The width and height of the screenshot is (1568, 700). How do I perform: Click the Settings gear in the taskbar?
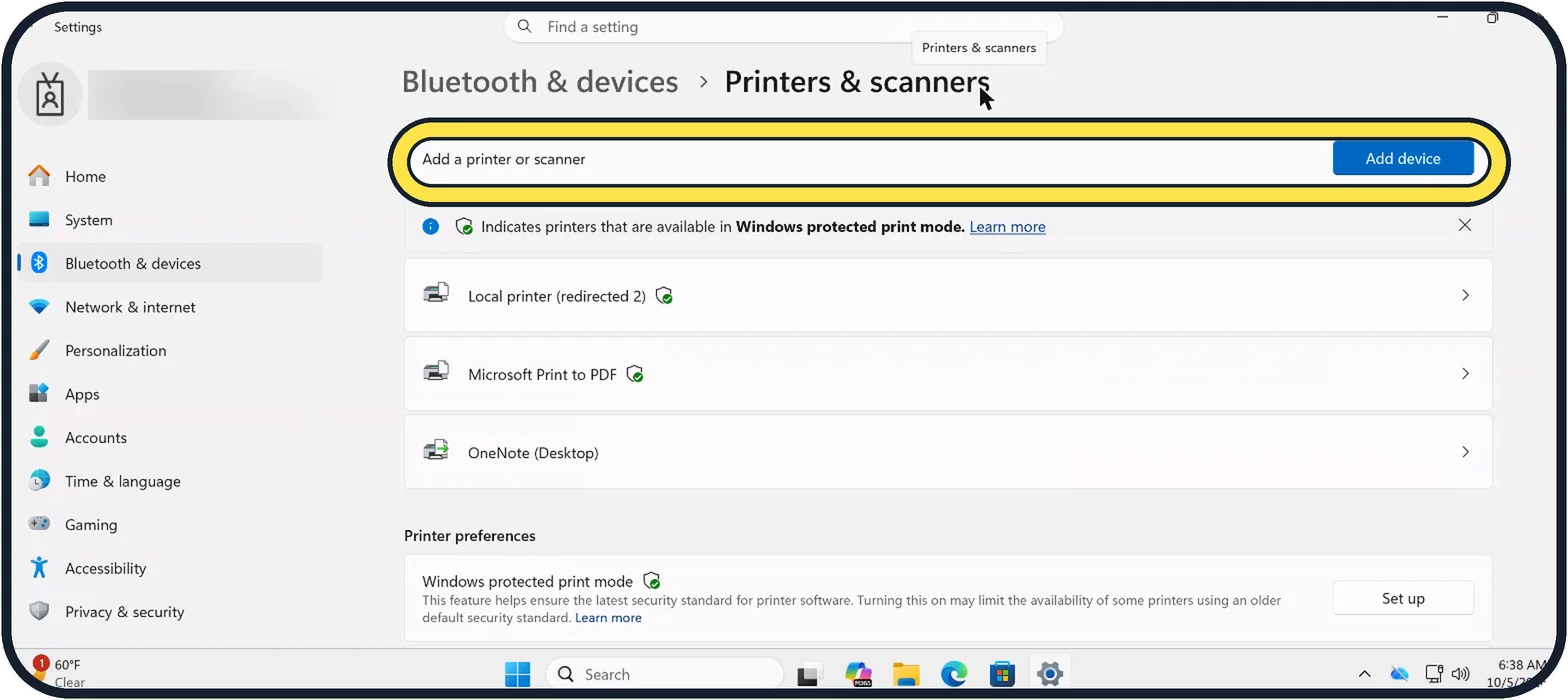pos(1049,674)
